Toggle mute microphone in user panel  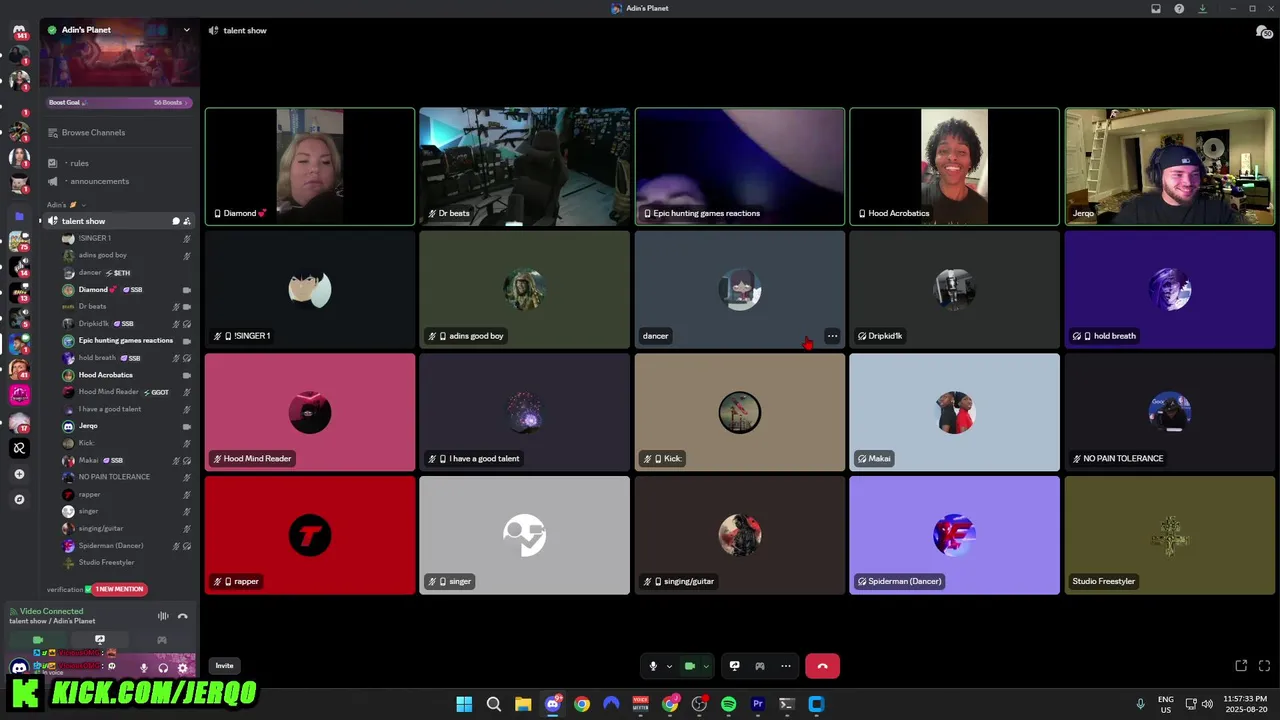(144, 668)
